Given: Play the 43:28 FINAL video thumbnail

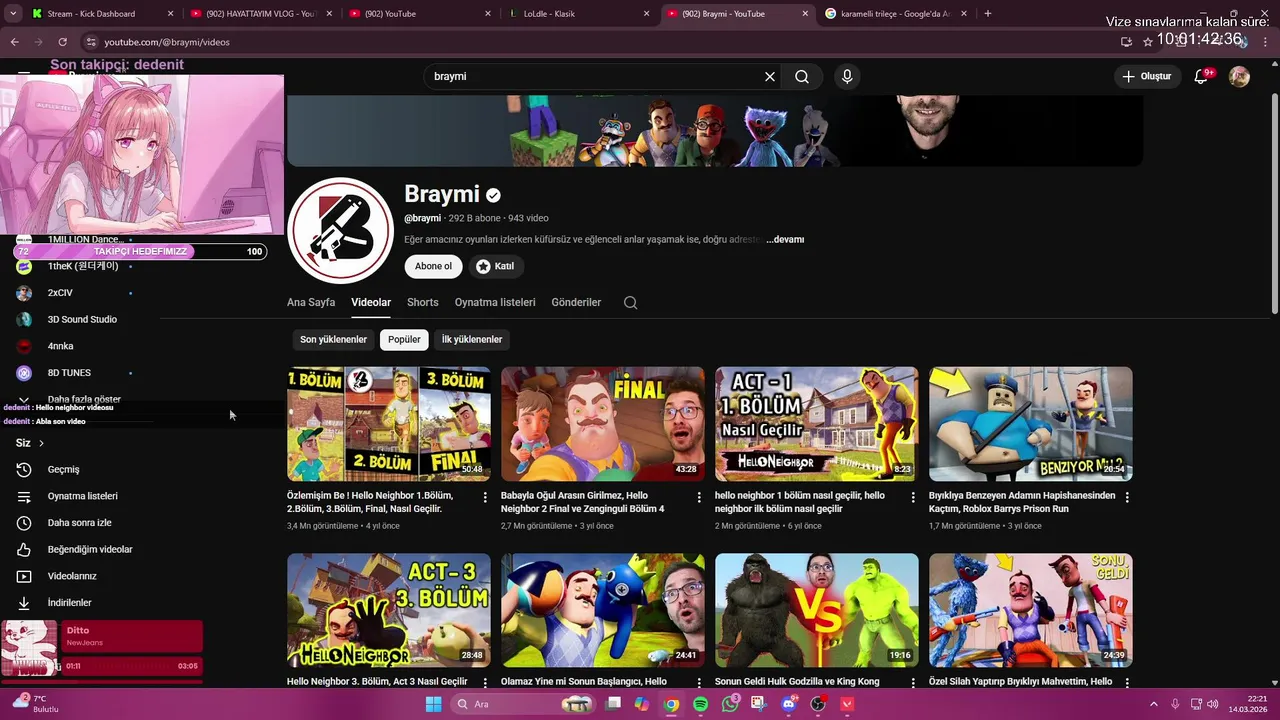Looking at the screenshot, I should [x=603, y=424].
